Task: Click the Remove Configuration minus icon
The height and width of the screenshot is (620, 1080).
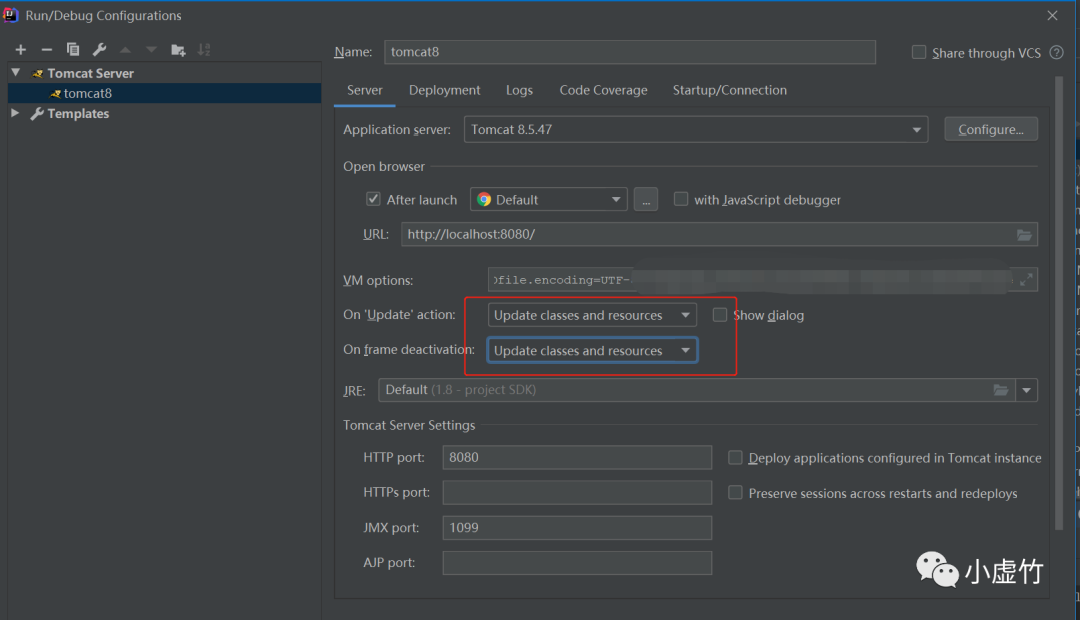Action: (46, 50)
